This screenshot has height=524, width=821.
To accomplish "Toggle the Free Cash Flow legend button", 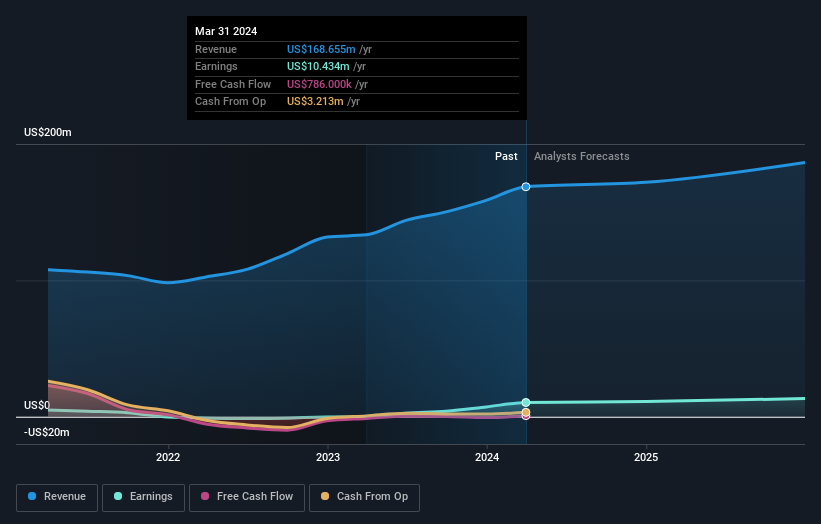I will click(x=247, y=497).
